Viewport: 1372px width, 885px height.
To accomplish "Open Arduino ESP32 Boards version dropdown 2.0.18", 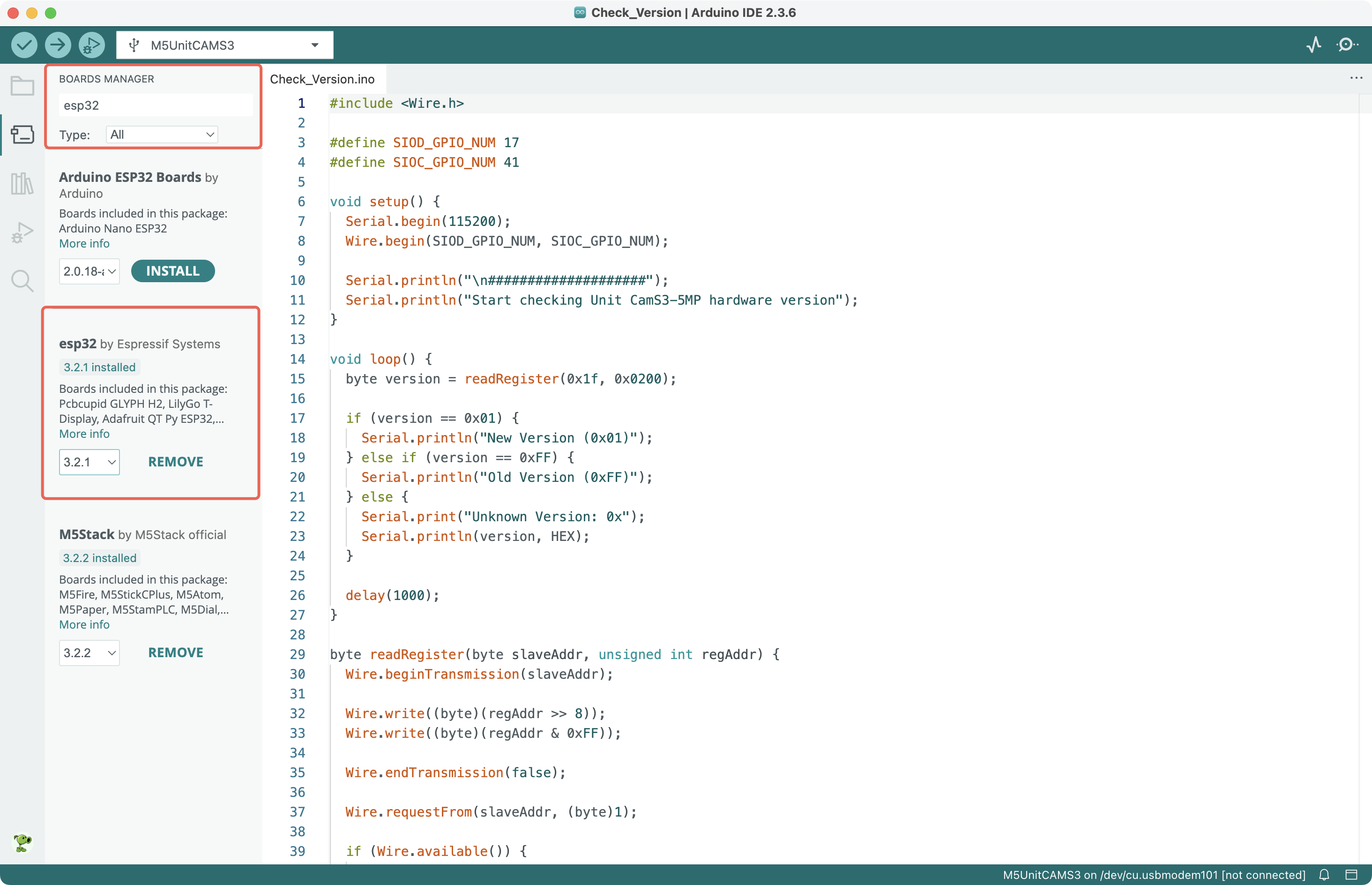I will tap(89, 271).
